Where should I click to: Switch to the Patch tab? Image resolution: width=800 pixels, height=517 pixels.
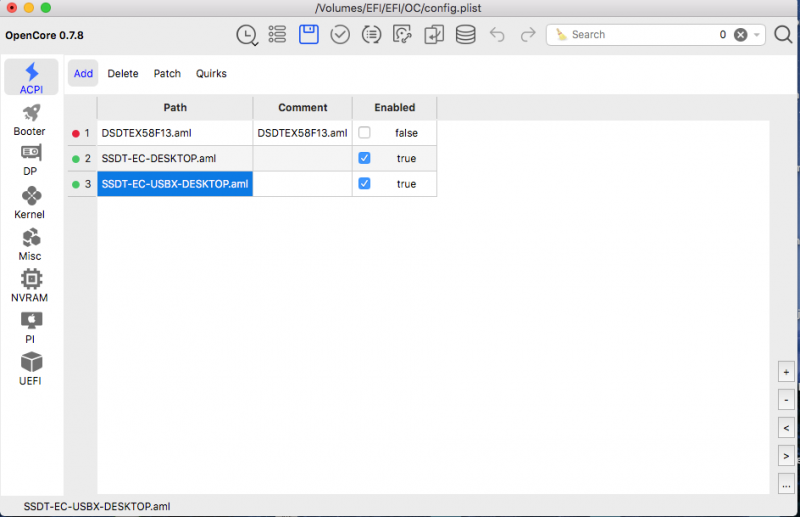pos(167,73)
